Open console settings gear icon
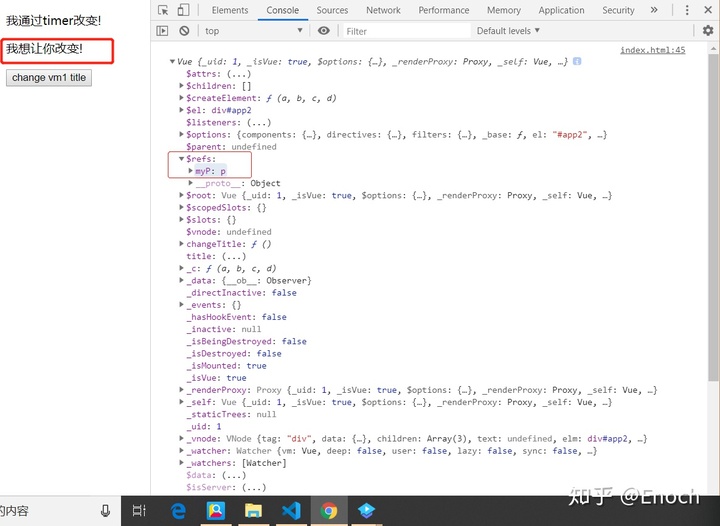Screen dimensions: 720x526 (x=708, y=31)
